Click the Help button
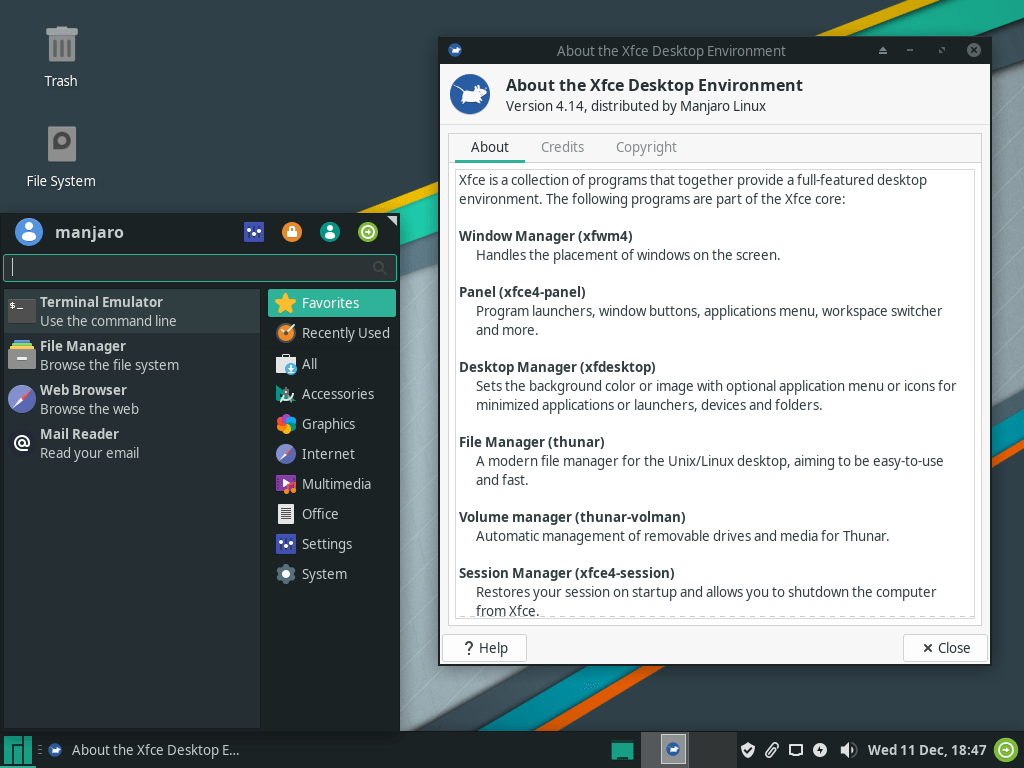 pyautogui.click(x=484, y=647)
